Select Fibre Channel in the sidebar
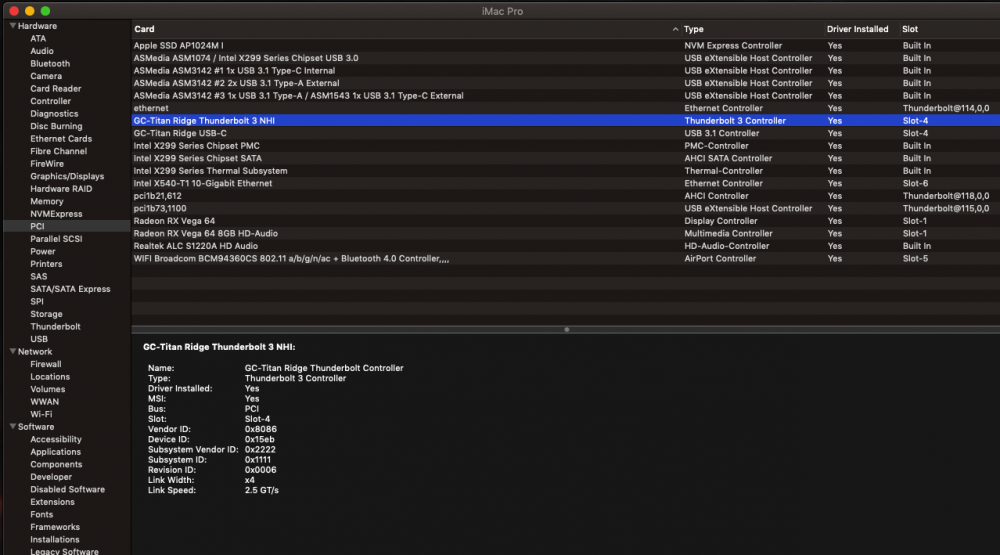This screenshot has height=555, width=1000. click(58, 151)
